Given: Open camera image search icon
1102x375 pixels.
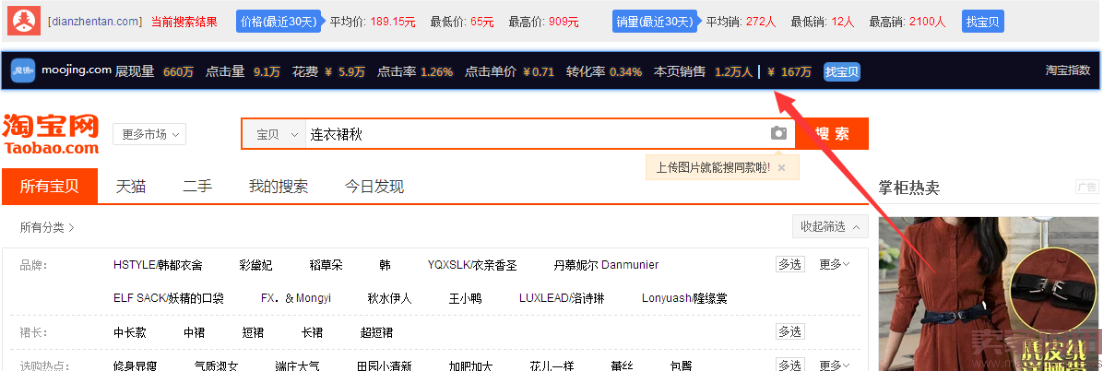Looking at the screenshot, I should tap(778, 133).
